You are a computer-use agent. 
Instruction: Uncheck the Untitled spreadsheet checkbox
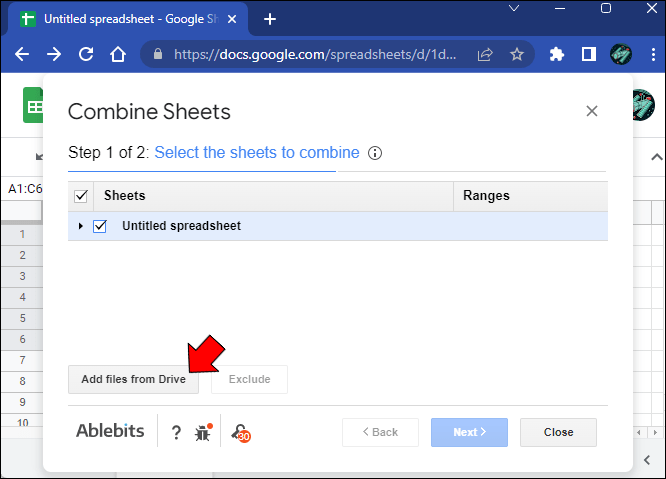click(100, 226)
